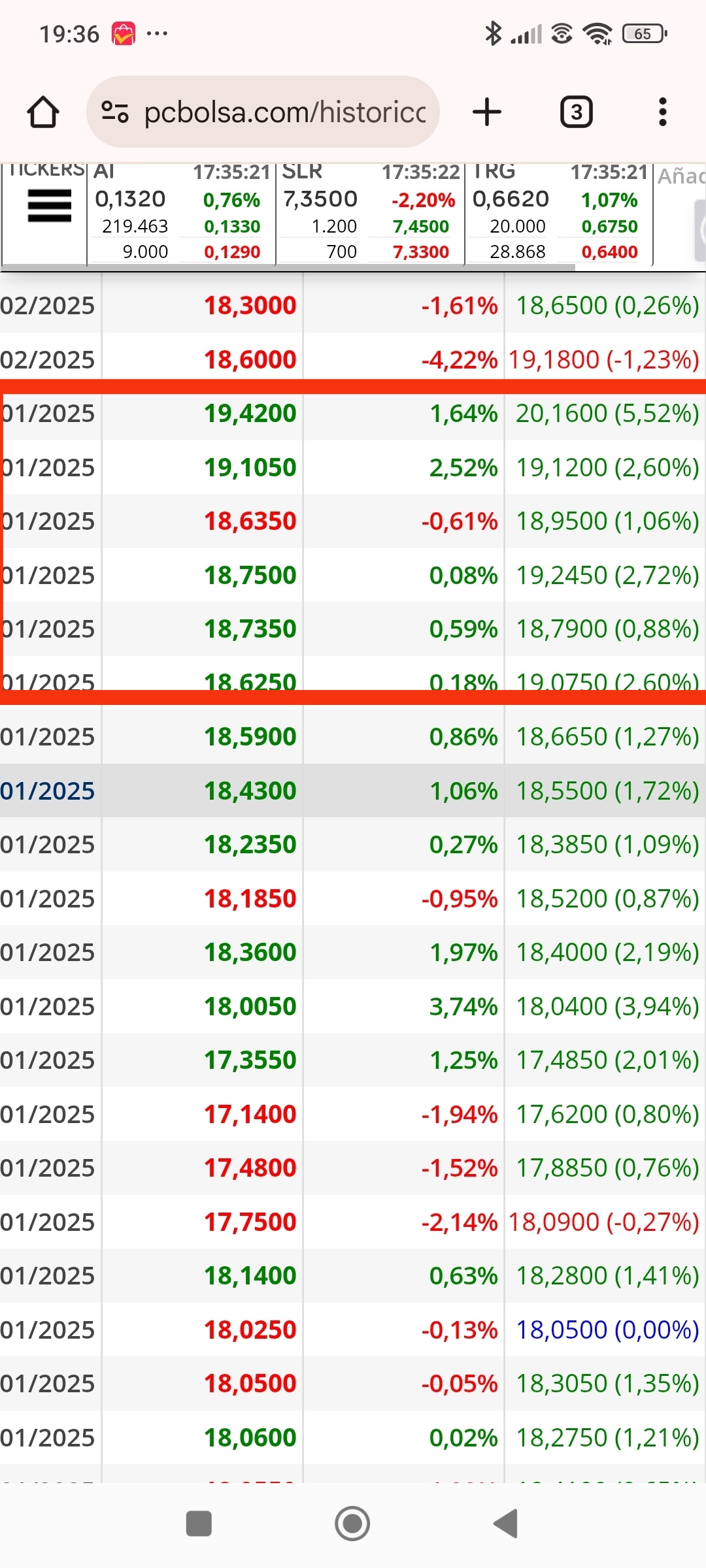Select closing price 17,4800
706x1568 pixels.
click(250, 1168)
